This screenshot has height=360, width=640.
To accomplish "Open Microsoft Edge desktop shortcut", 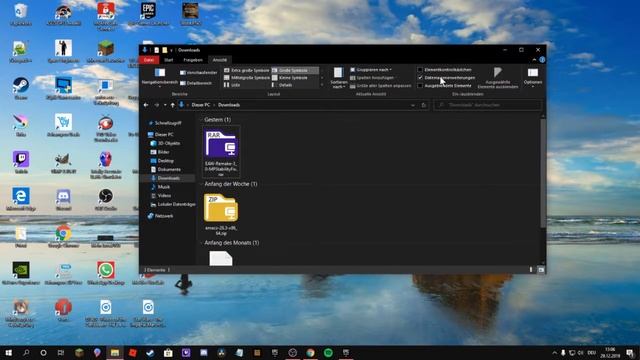I will (21, 200).
